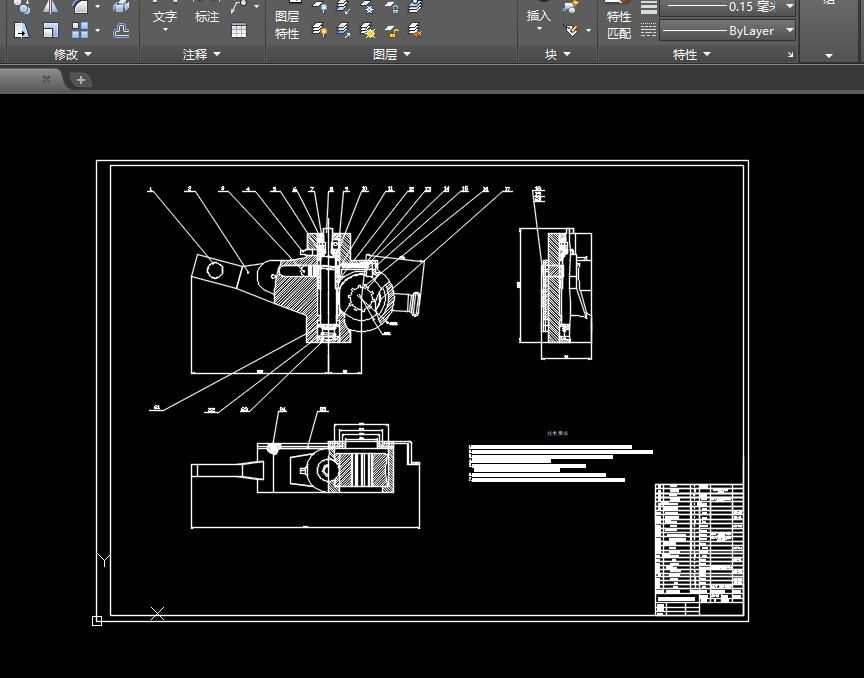The height and width of the screenshot is (678, 864).
Task: Select the Scale tool
Action: point(51,31)
